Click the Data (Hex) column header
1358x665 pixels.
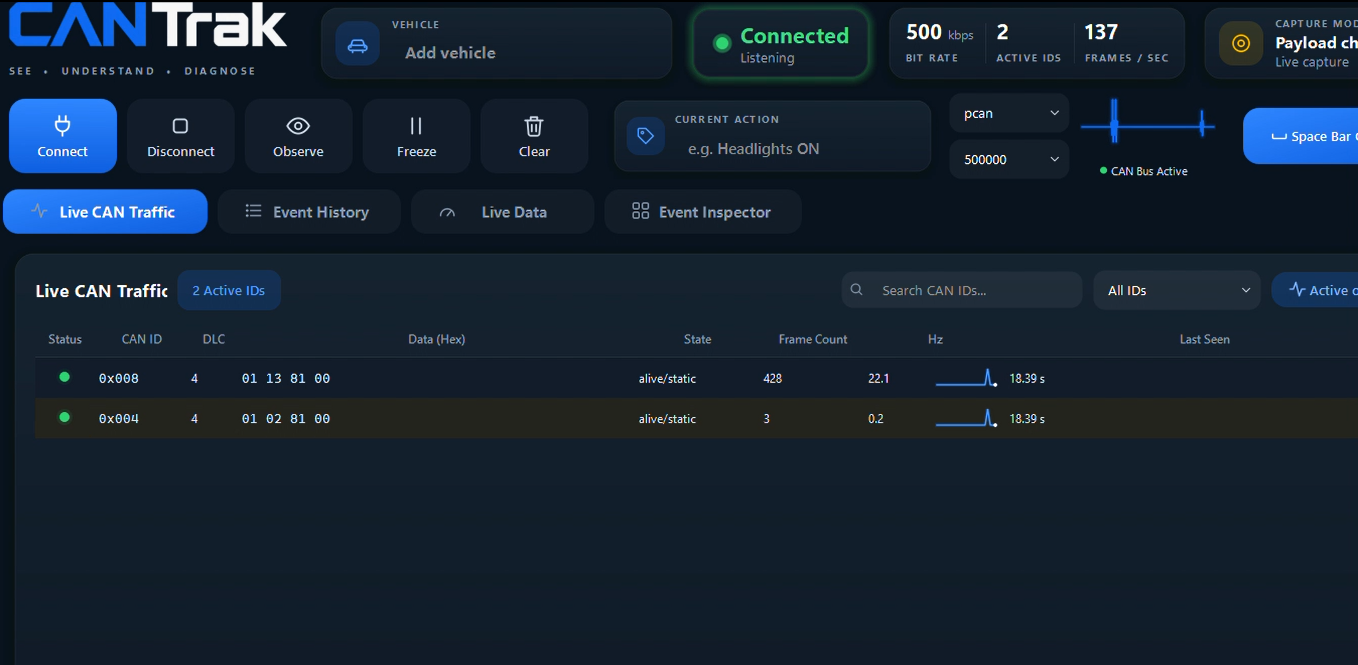click(x=437, y=339)
